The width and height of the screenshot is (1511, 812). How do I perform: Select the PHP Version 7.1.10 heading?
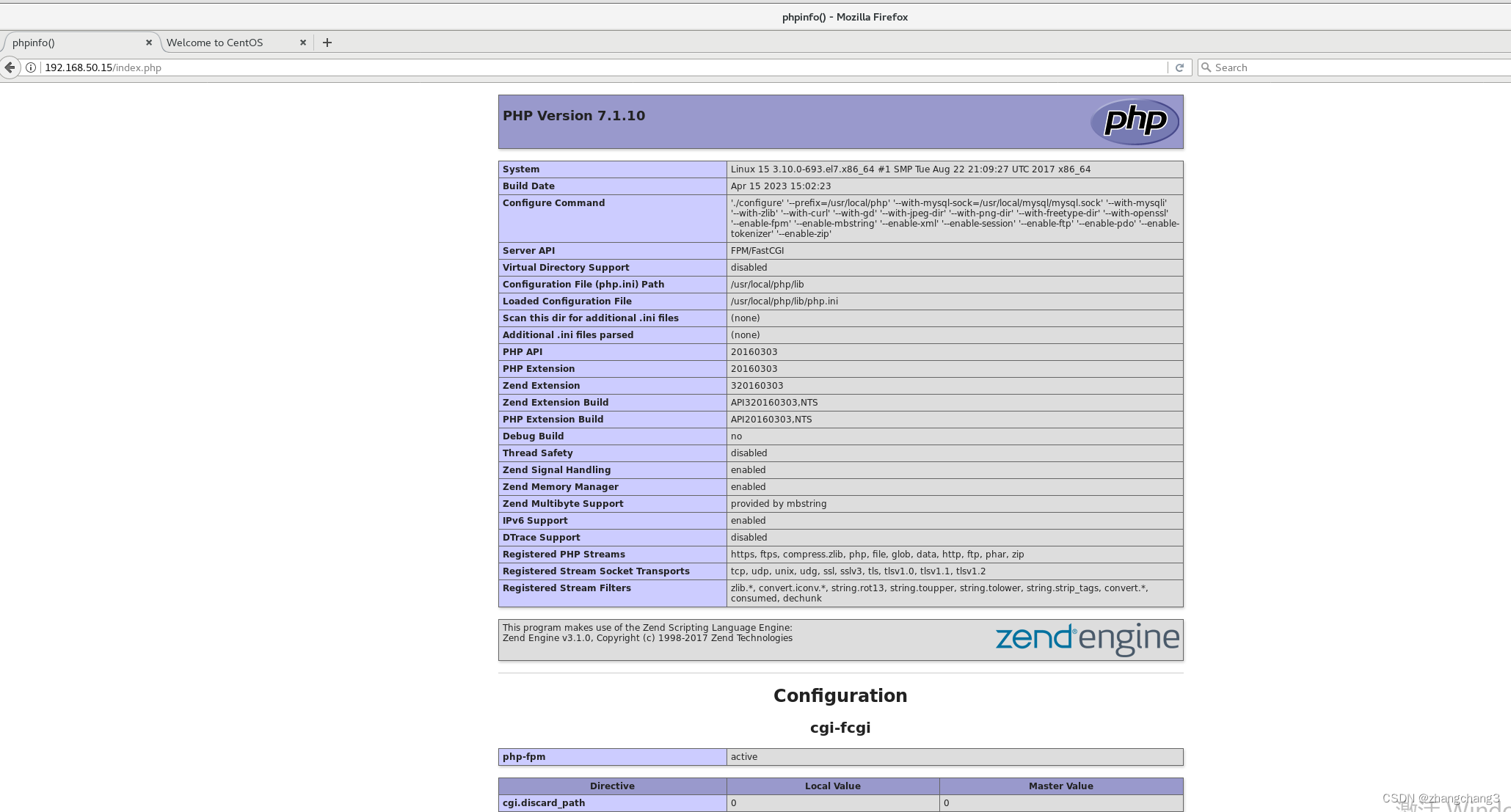click(574, 116)
